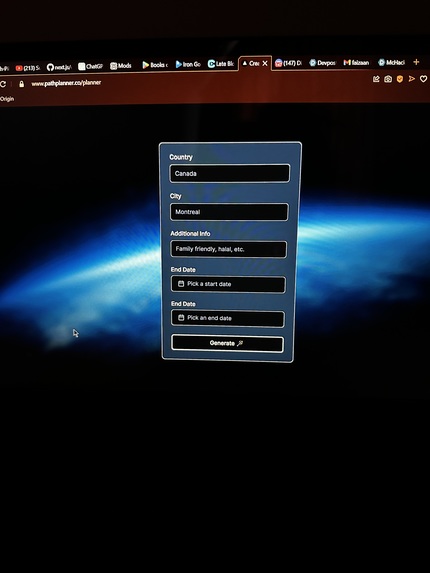430x573 pixels.
Task: Bookmark page with the heart icon
Action: pos(423,79)
